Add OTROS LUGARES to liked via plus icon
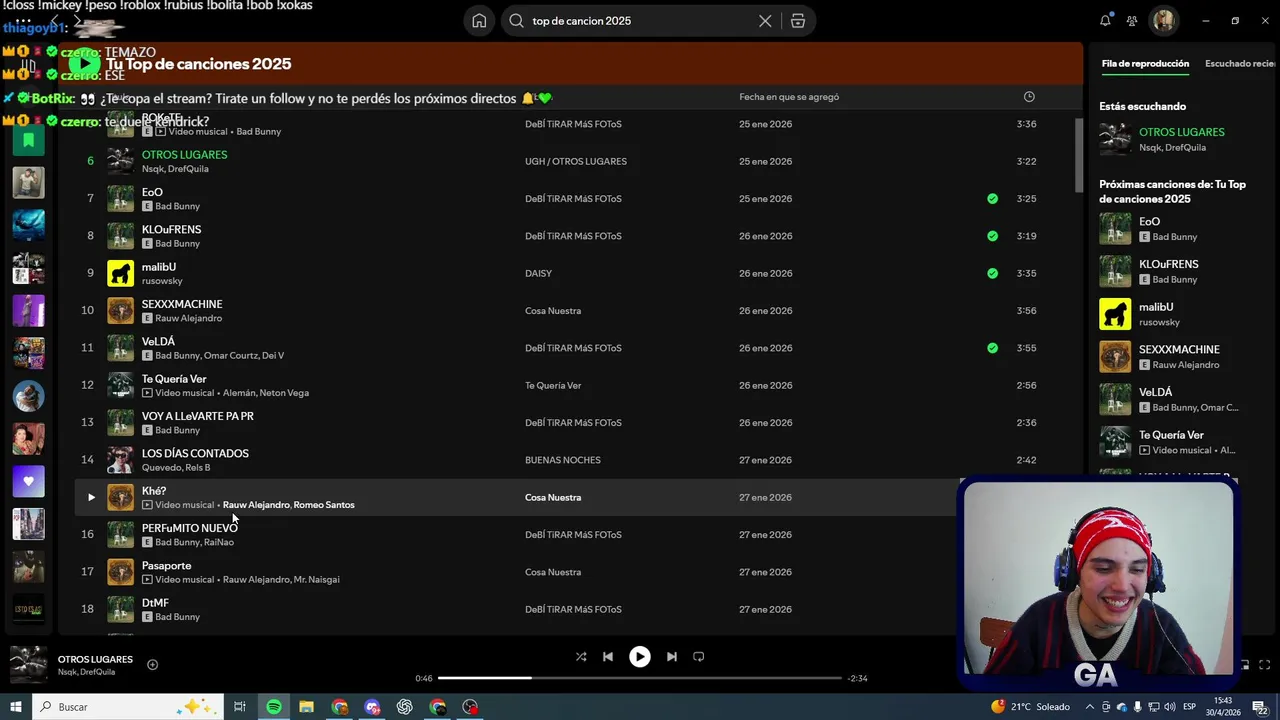The image size is (1280, 720). click(152, 665)
